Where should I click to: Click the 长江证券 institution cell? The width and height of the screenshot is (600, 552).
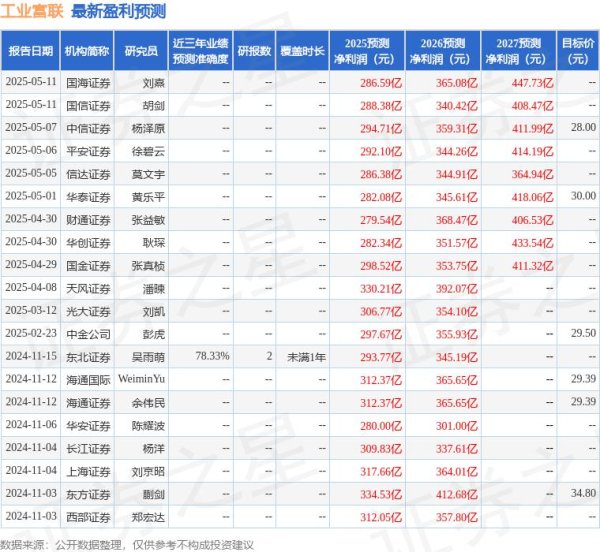click(88, 449)
